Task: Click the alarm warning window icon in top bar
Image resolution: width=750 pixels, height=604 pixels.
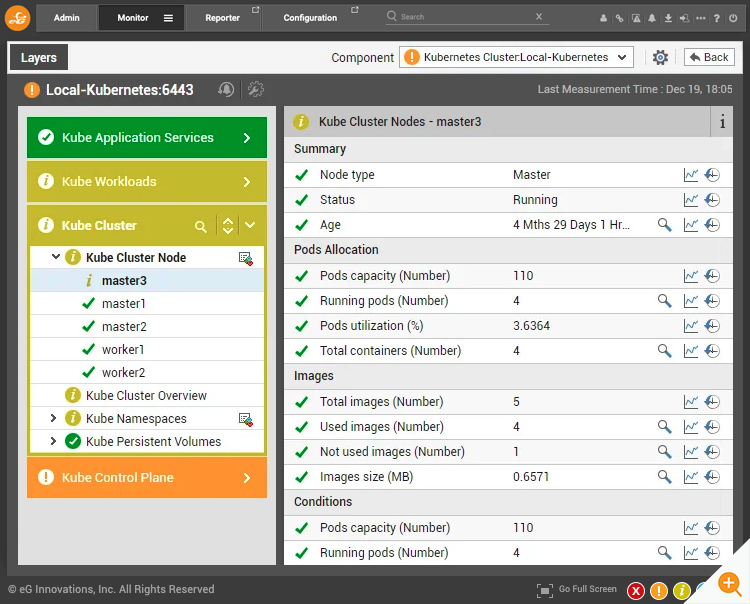Action: pos(636,18)
